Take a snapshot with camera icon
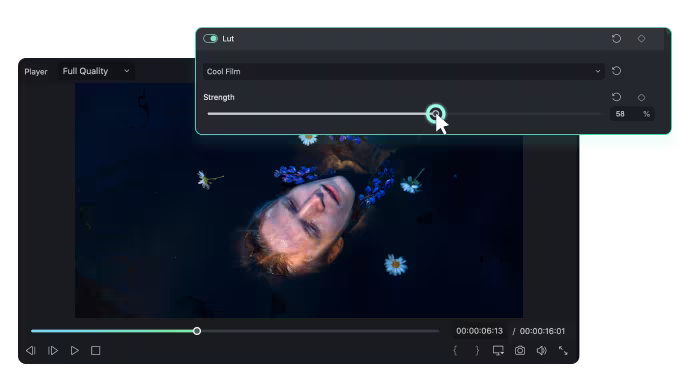Viewport: 690px width, 390px height. click(x=520, y=351)
